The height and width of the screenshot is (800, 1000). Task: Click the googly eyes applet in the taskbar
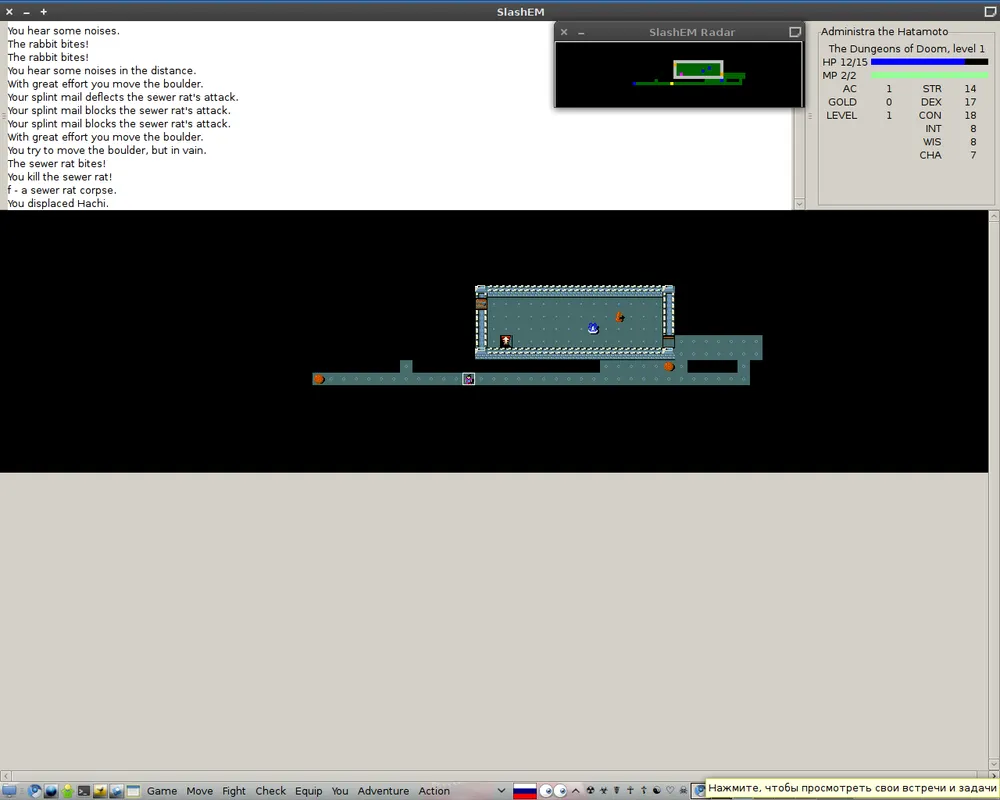tap(553, 791)
